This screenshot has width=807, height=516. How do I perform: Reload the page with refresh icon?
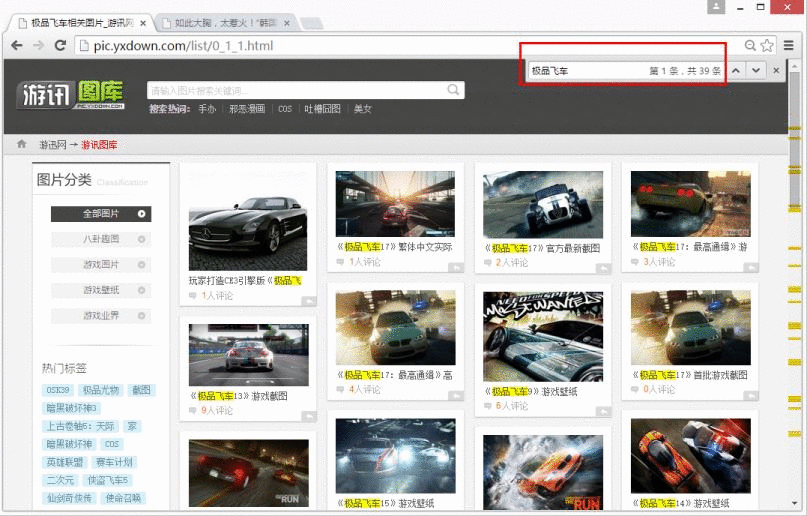(x=60, y=45)
